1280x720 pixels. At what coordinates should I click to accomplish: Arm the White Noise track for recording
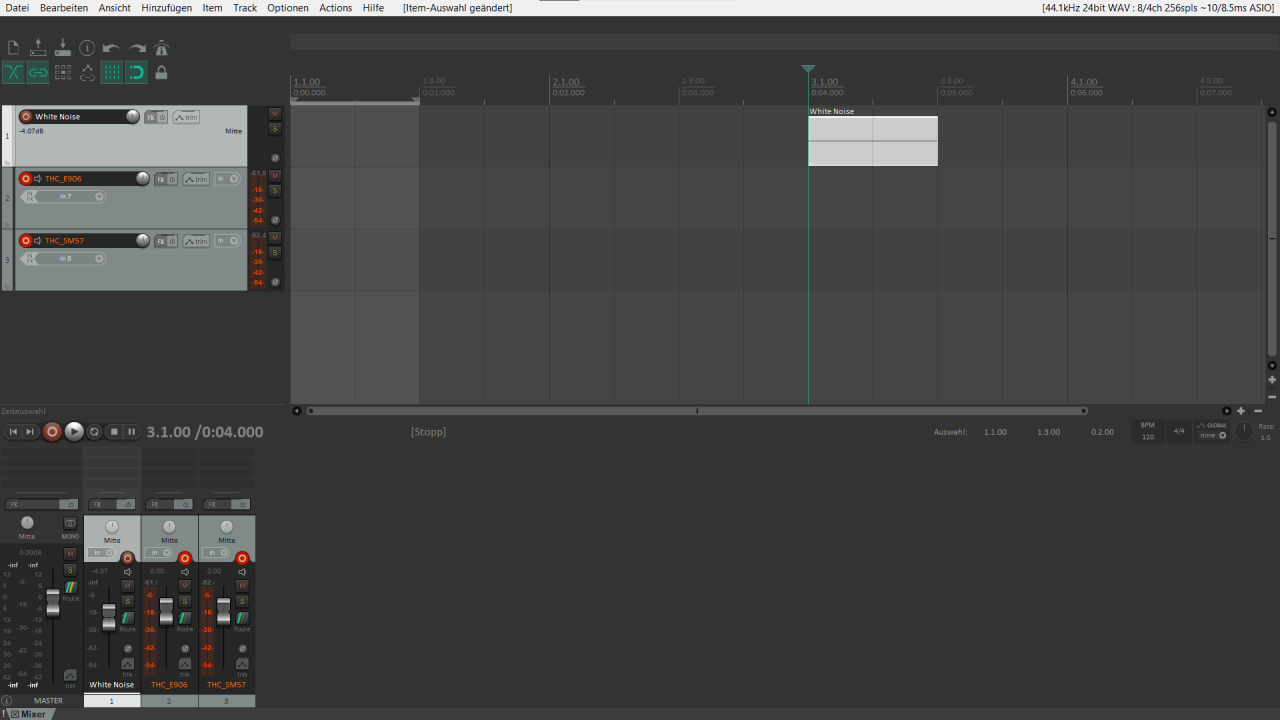[x=26, y=117]
